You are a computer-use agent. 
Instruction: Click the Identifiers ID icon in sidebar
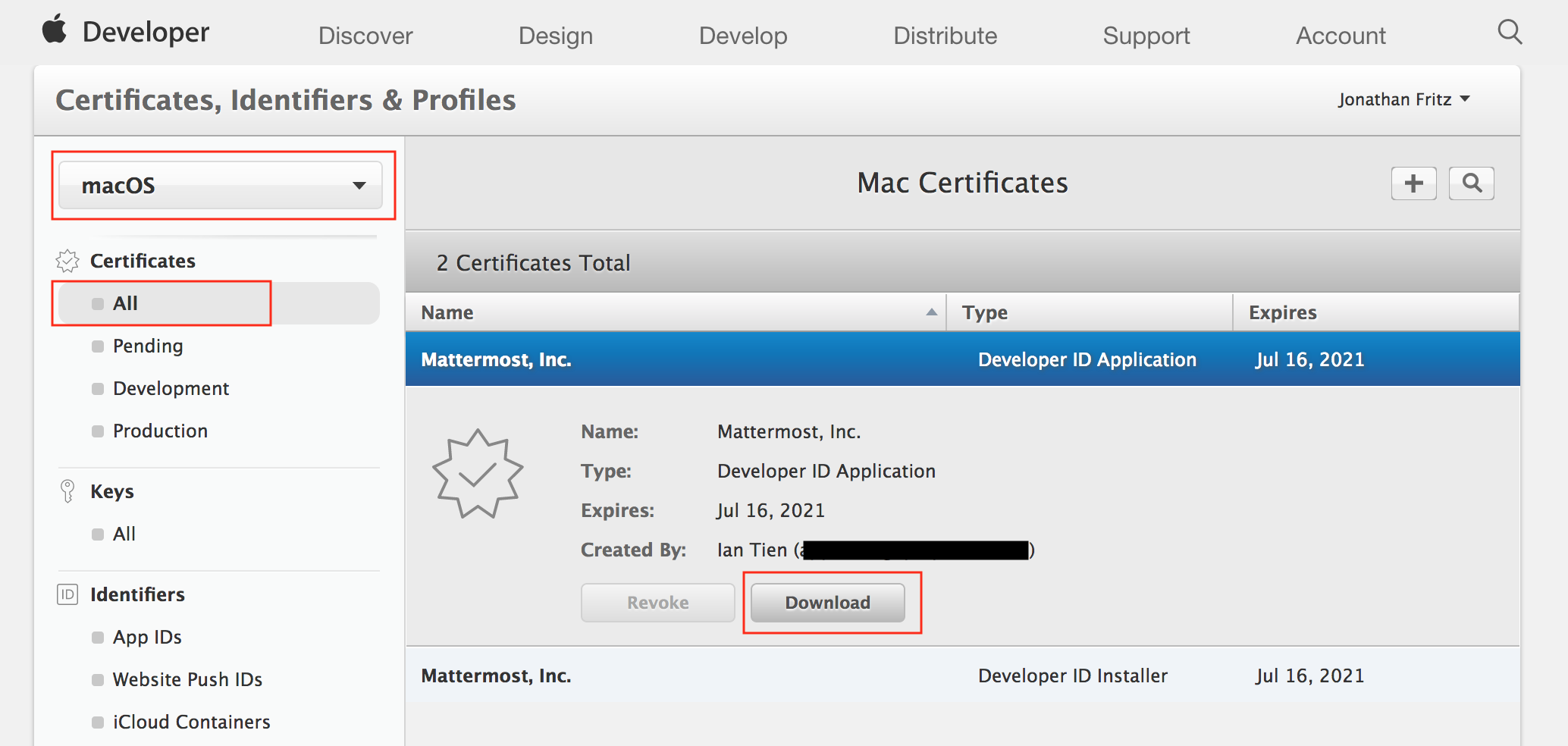[67, 594]
